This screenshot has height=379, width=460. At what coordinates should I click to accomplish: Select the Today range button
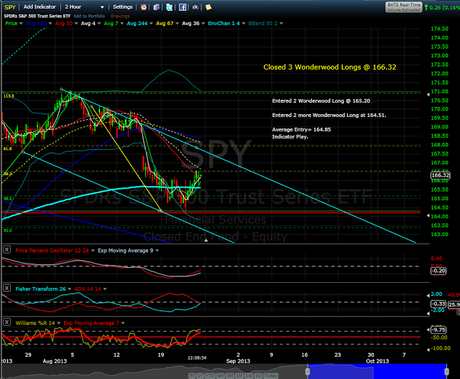(271, 376)
